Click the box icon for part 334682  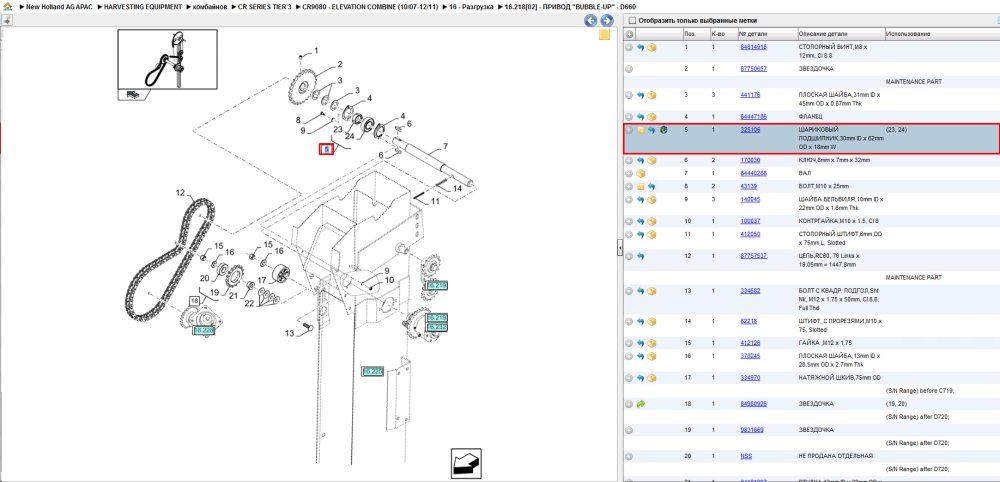tap(652, 291)
